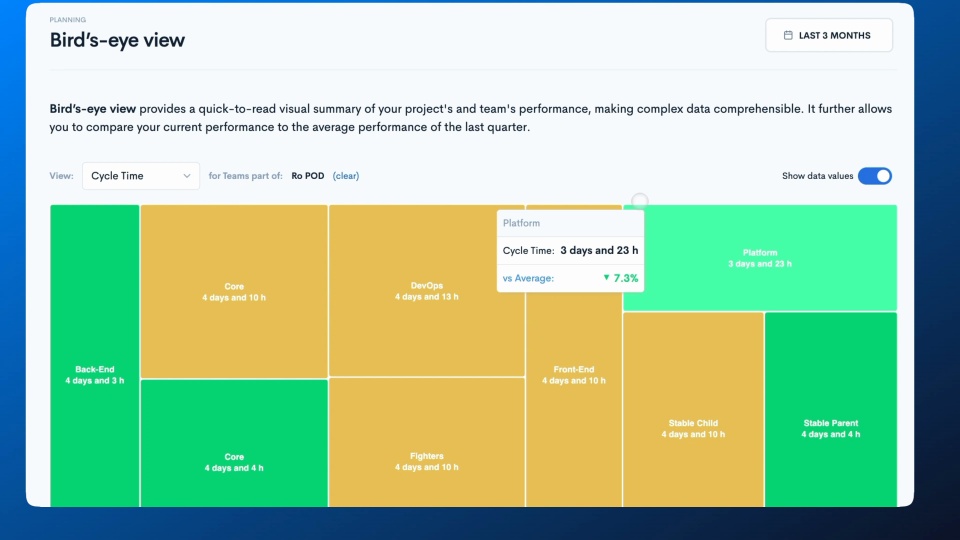Click the PLANNING breadcrumb label
The image size is (960, 540).
[x=67, y=20]
